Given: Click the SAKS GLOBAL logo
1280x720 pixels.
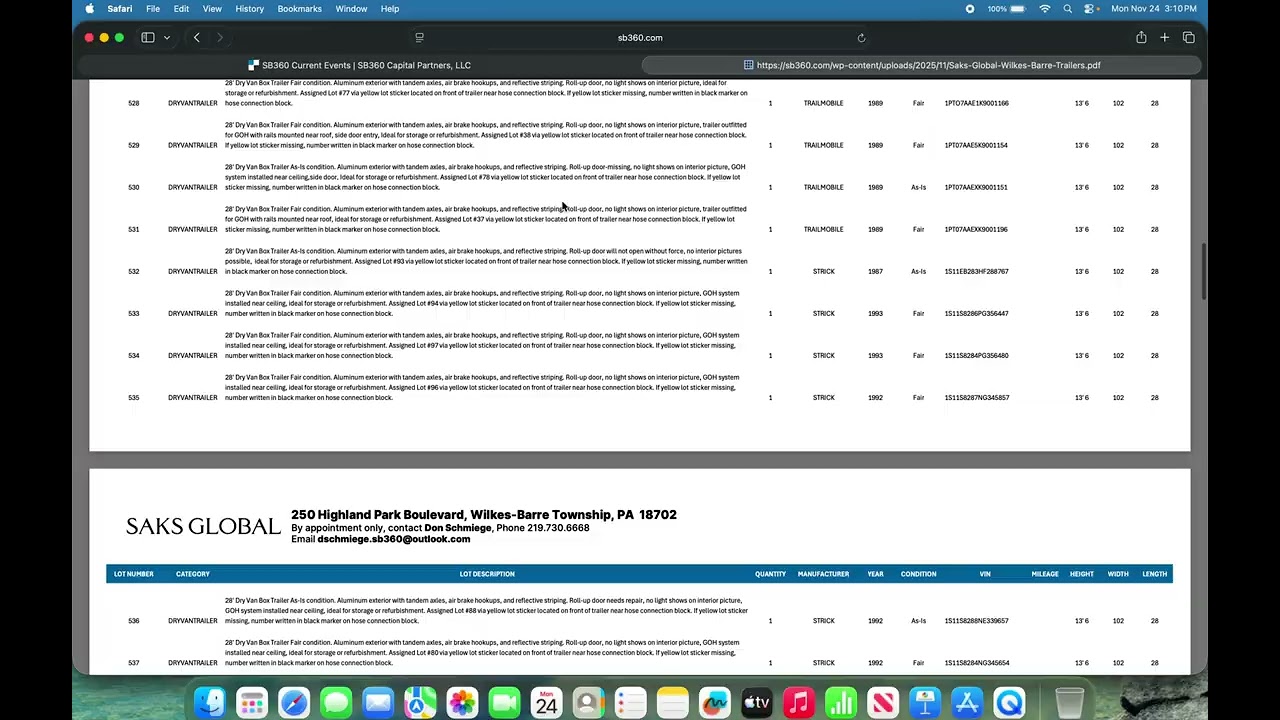Looking at the screenshot, I should 203,526.
